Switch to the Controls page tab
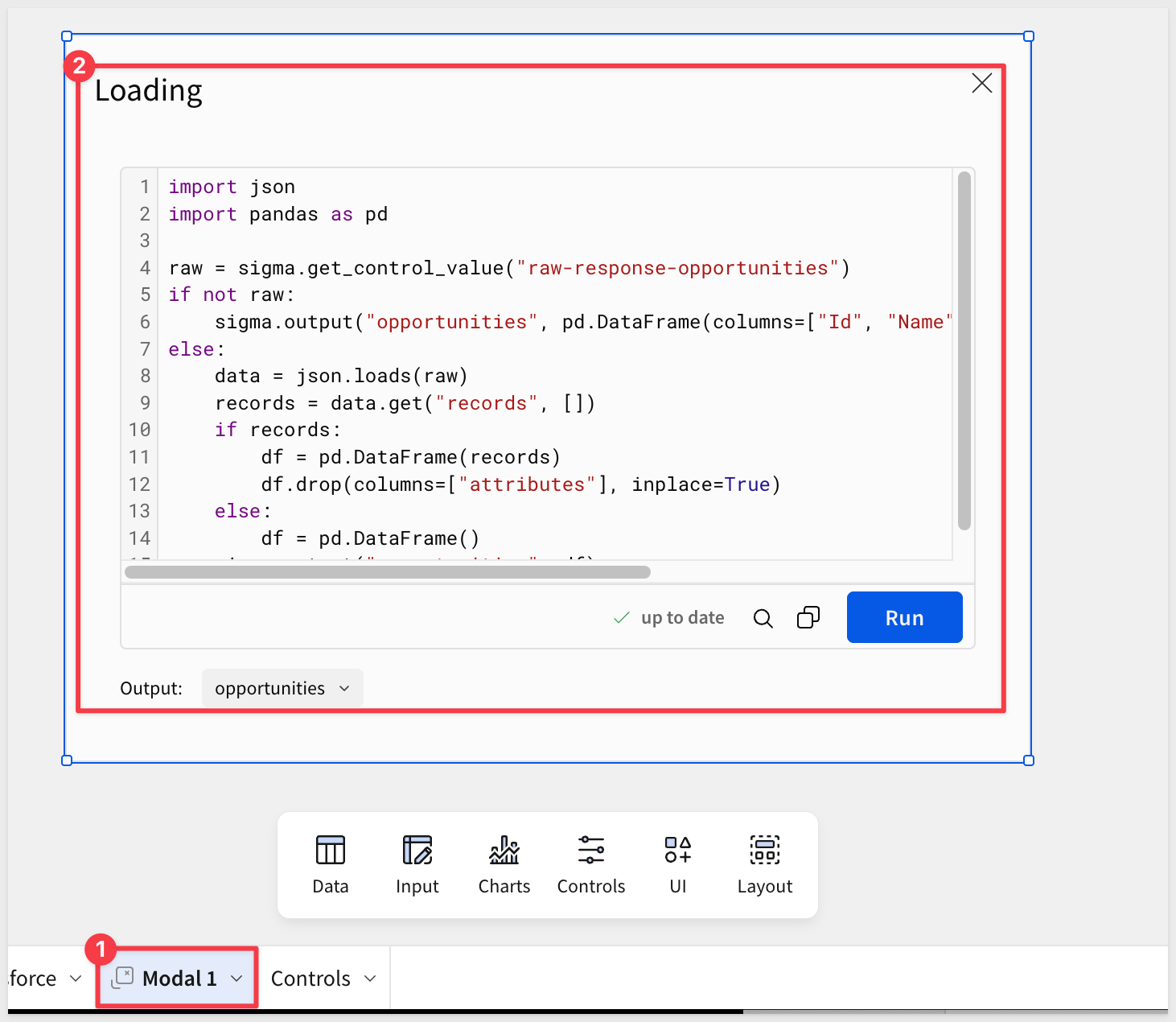Screen dimensions: 1176x1022 click(x=310, y=979)
